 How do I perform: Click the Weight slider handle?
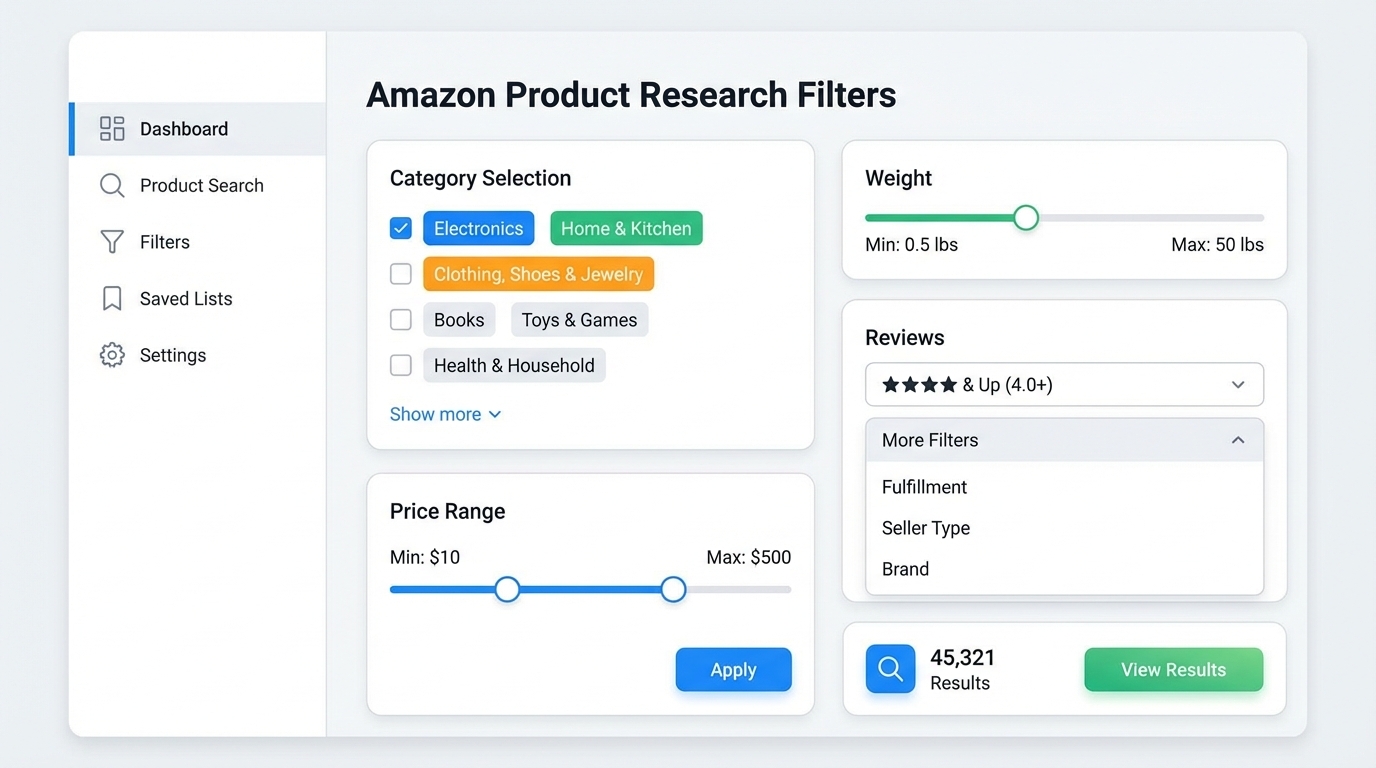[x=1025, y=217]
